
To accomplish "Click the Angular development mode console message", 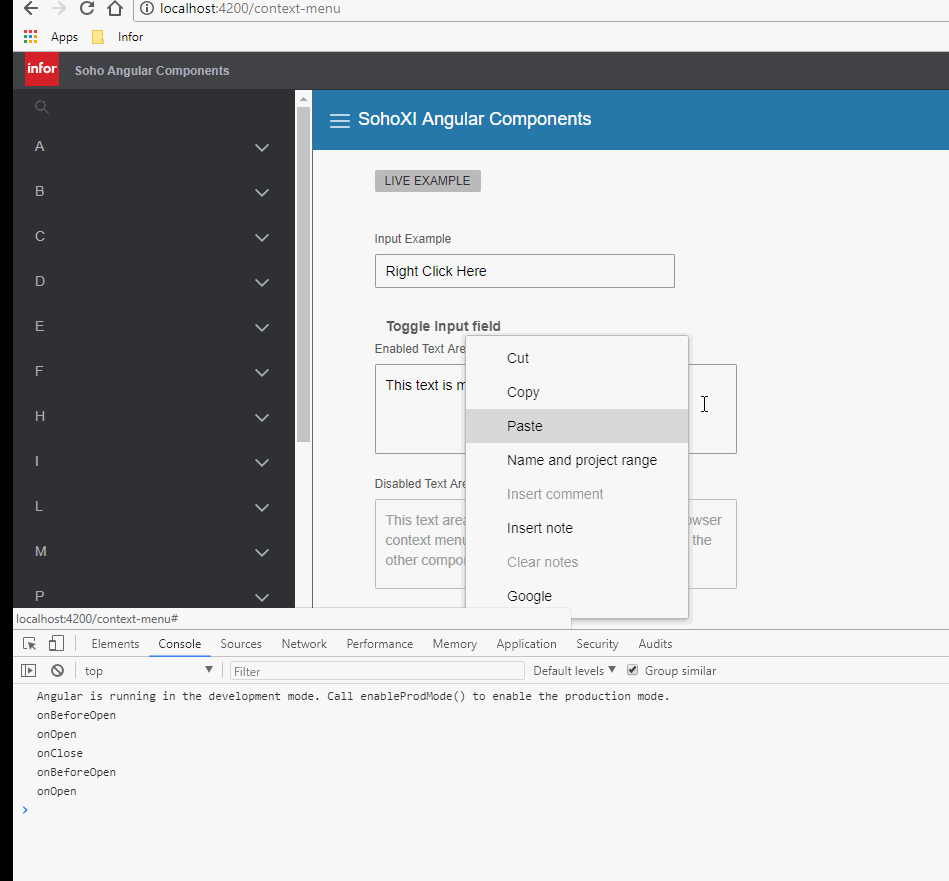I will point(353,696).
